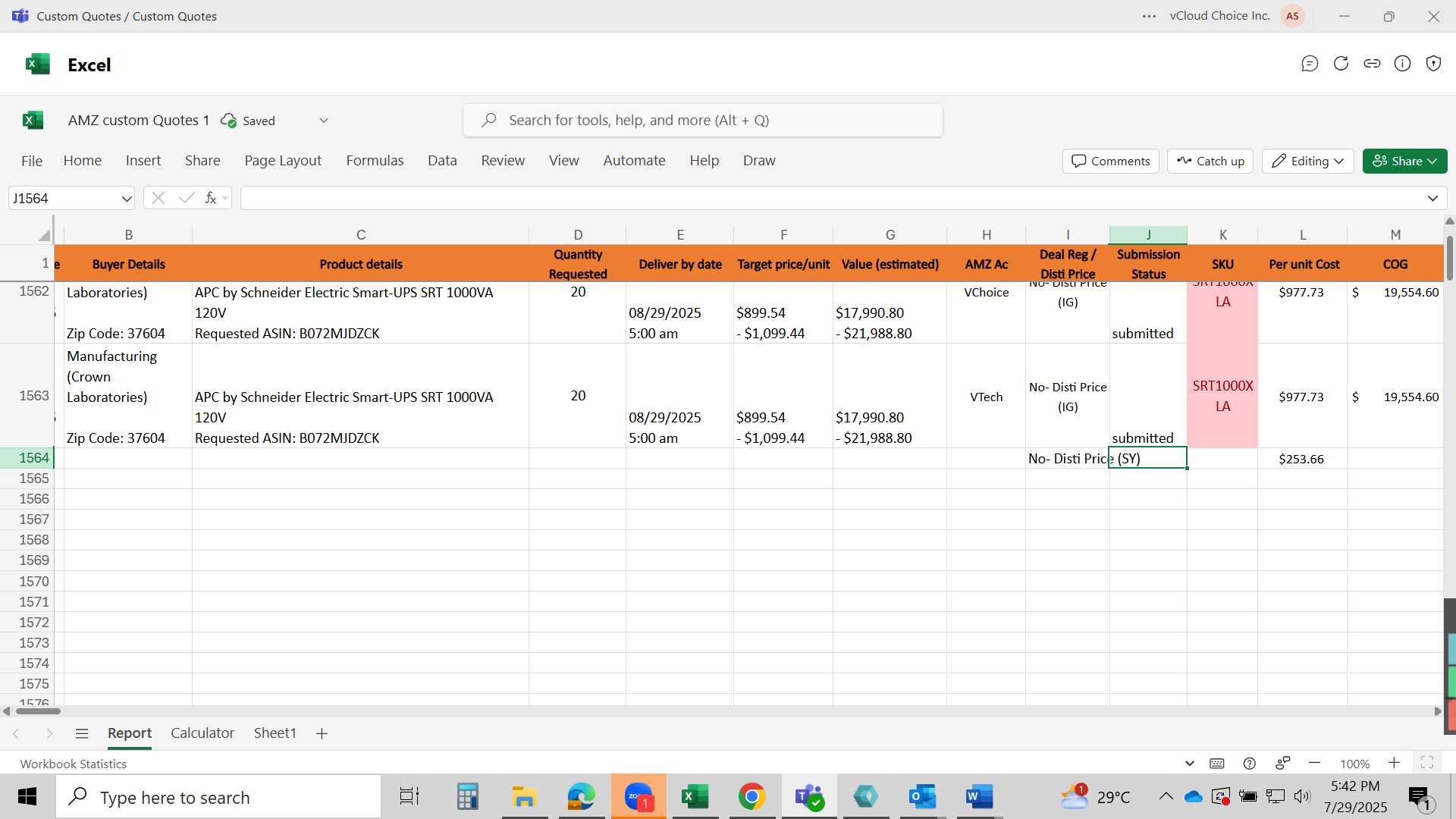Click the AS profile avatar
Image resolution: width=1456 pixels, height=819 pixels.
point(1292,16)
